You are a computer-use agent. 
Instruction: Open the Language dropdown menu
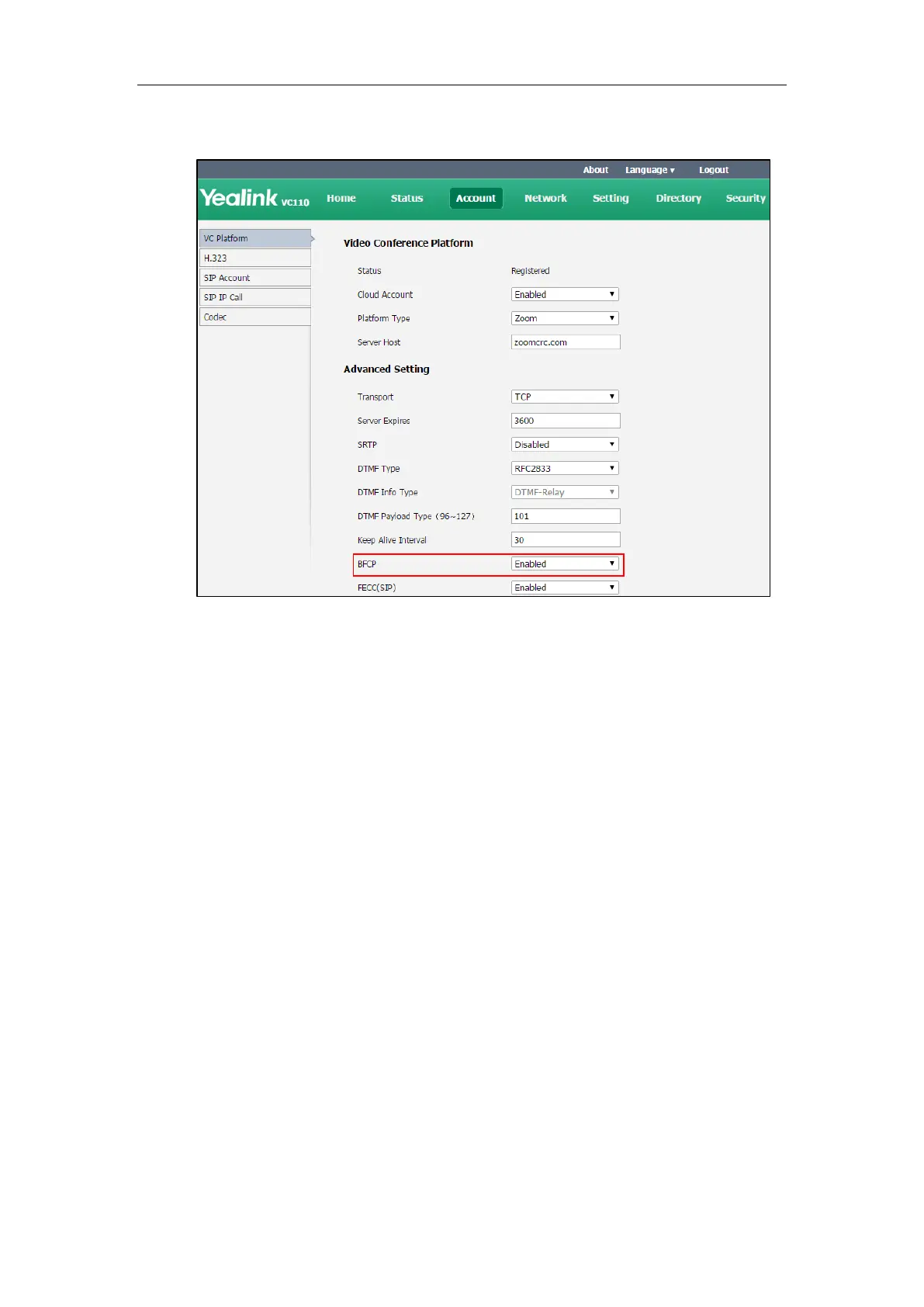point(650,170)
